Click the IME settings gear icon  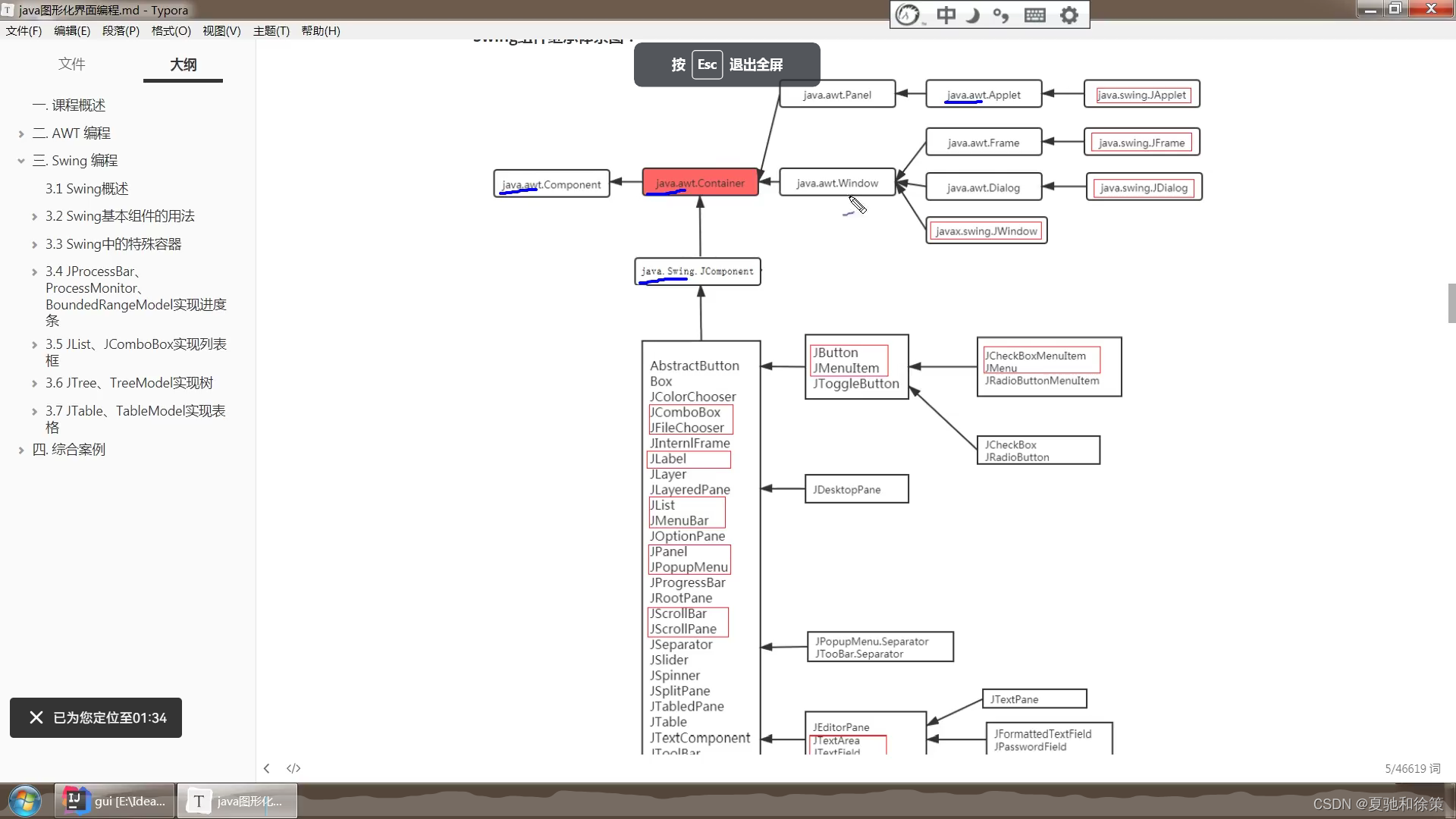(x=1069, y=15)
